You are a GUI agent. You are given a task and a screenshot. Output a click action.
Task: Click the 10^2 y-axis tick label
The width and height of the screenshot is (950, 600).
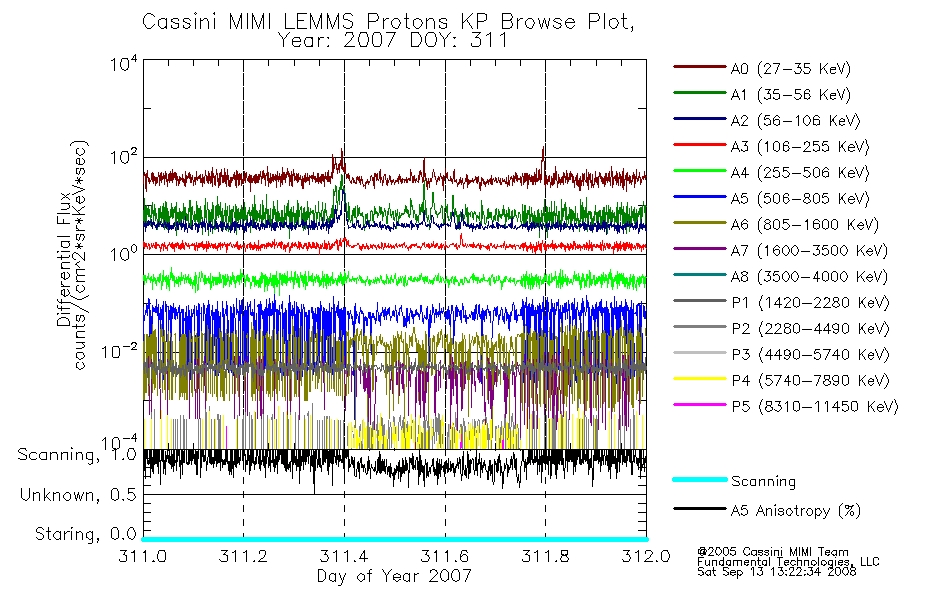(x=124, y=158)
